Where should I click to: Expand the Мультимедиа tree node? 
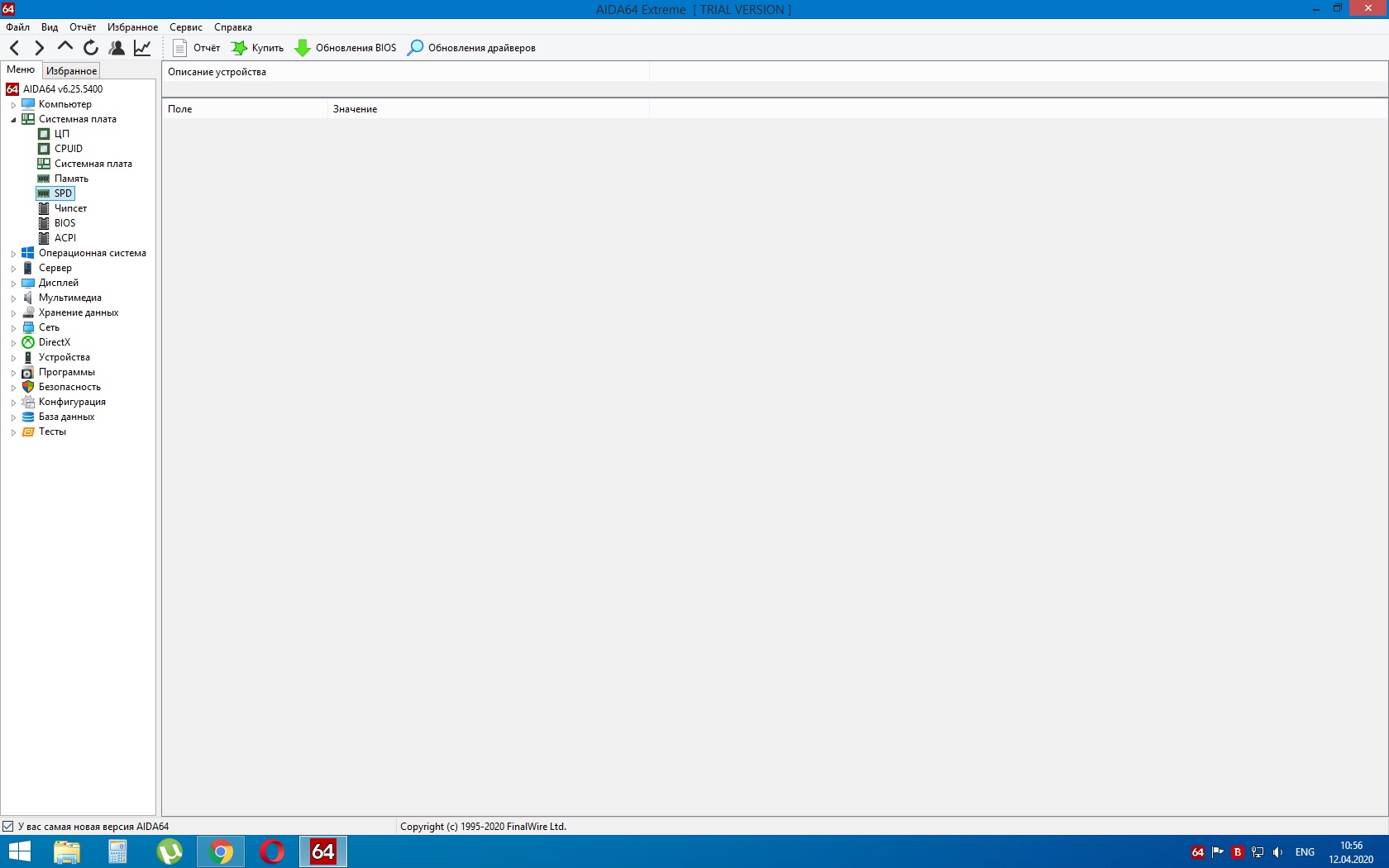(x=13, y=298)
